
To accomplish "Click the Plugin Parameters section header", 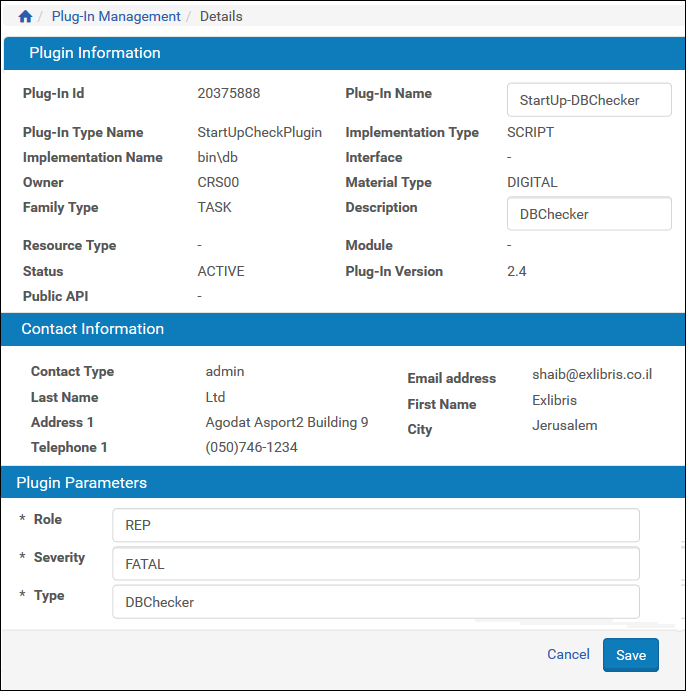I will pyautogui.click(x=82, y=483).
